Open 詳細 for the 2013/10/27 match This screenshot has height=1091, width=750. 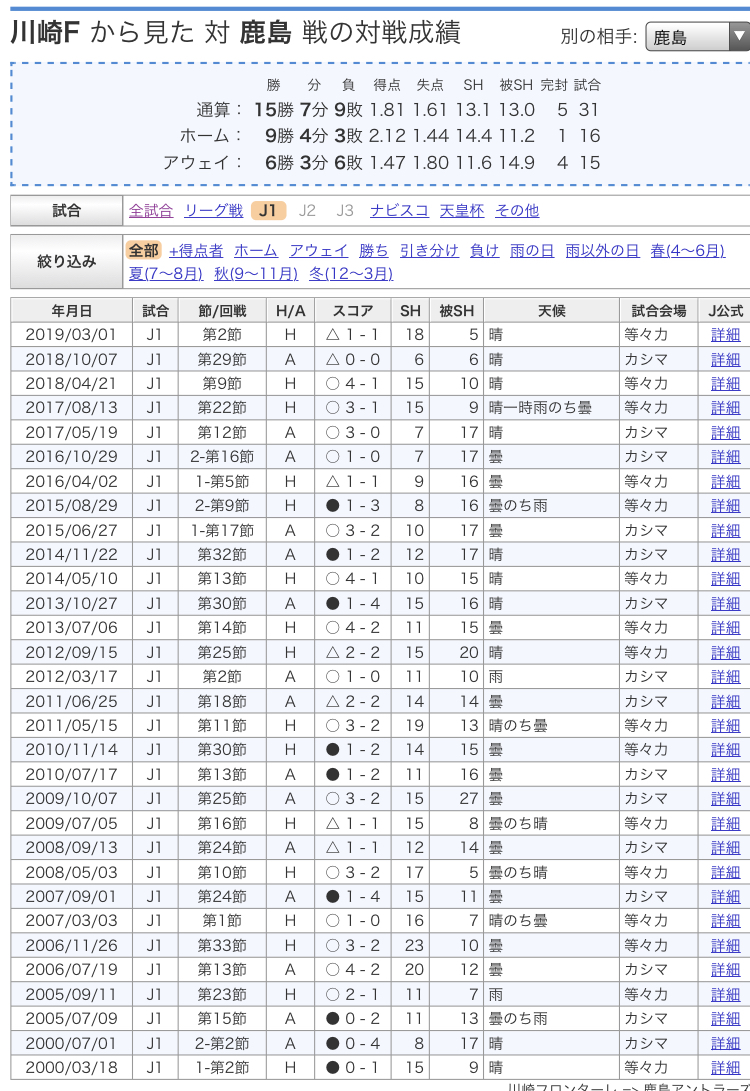point(725,603)
